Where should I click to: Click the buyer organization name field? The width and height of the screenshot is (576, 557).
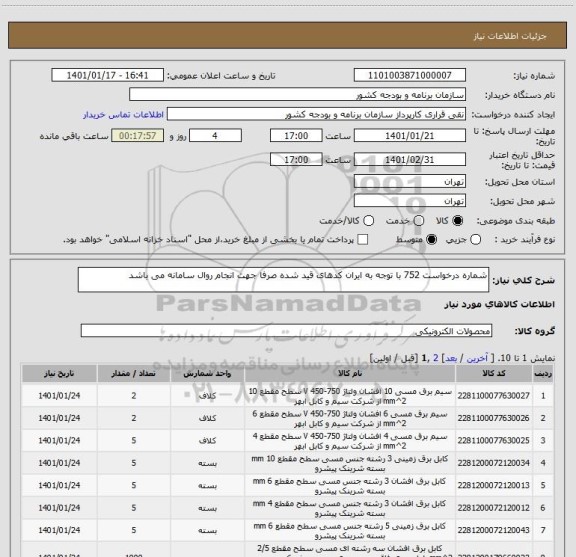click(x=298, y=95)
